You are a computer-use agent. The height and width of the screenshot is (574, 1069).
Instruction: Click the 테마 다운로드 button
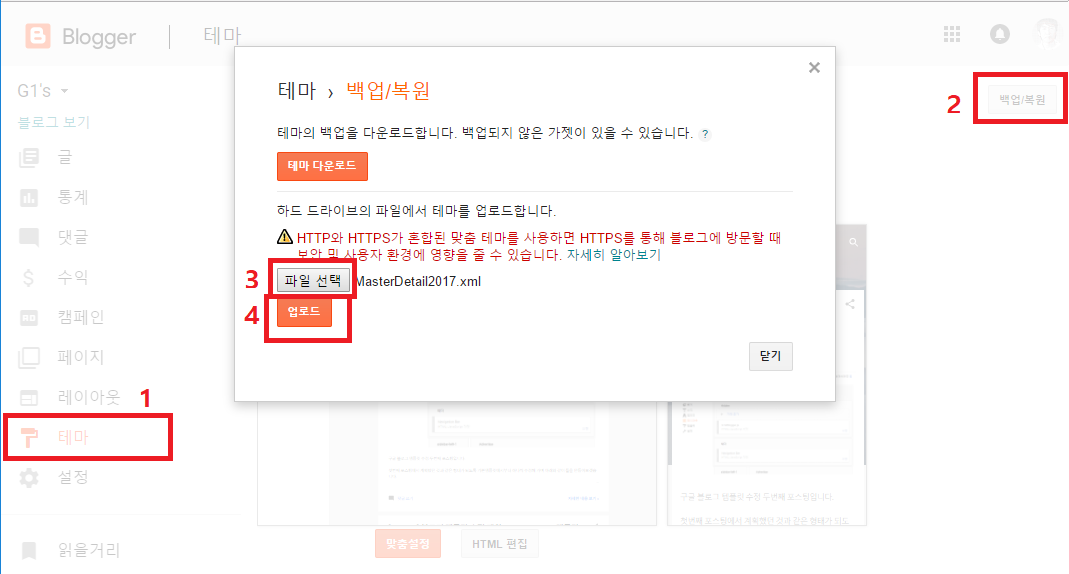click(x=322, y=166)
